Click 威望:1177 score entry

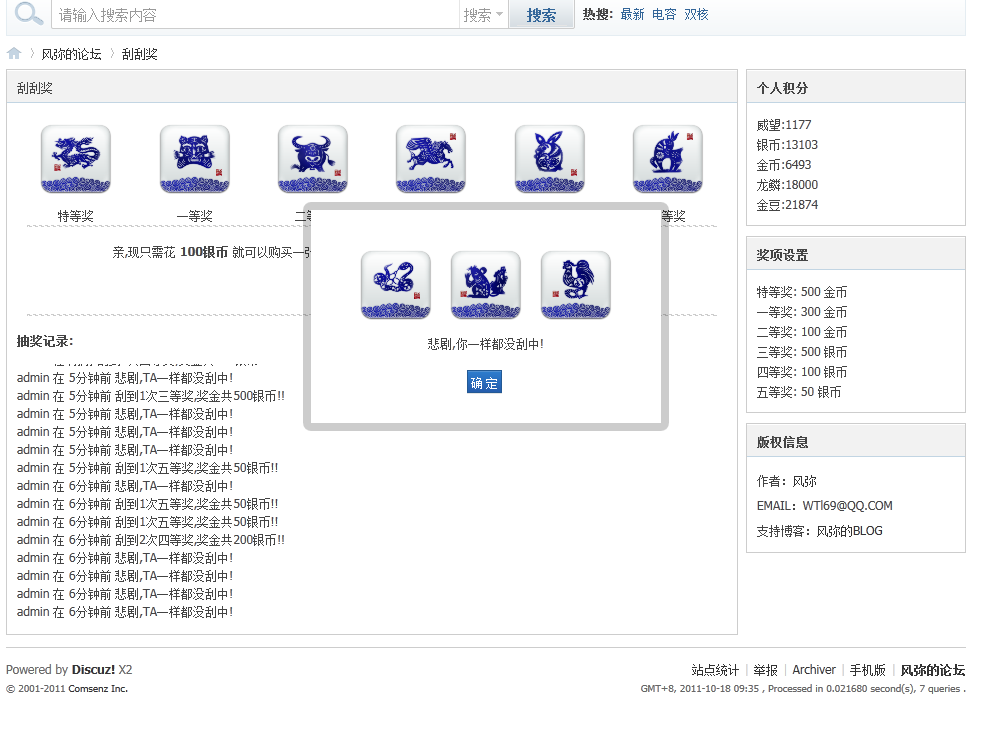click(784, 124)
